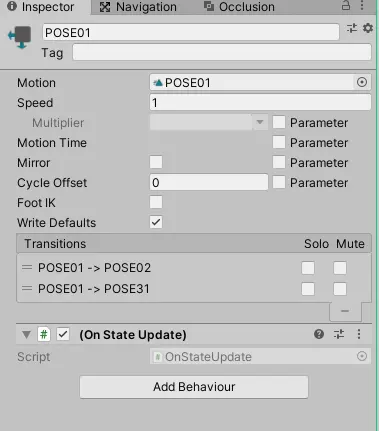This screenshot has width=379, height=431.
Task: Switch to the Navigation tab
Action: tap(138, 7)
